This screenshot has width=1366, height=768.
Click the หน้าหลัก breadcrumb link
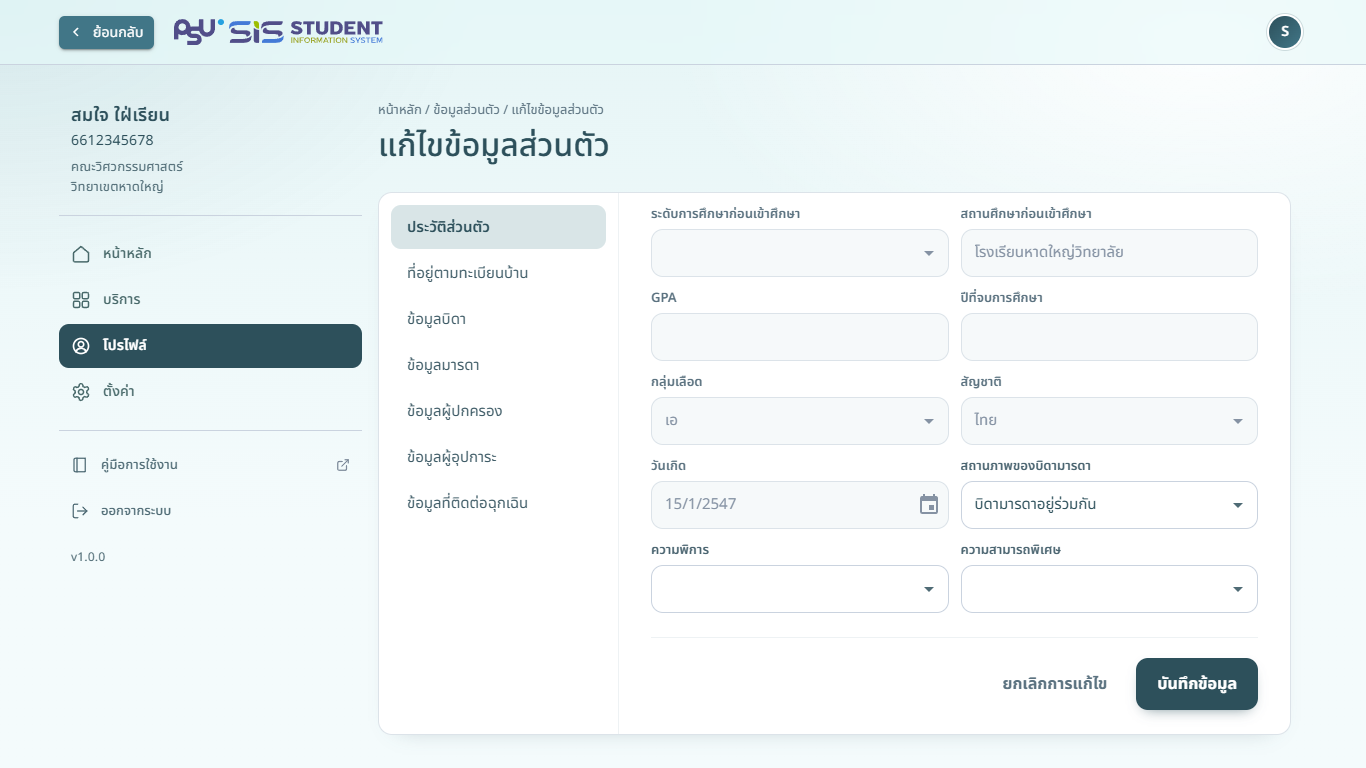(400, 109)
